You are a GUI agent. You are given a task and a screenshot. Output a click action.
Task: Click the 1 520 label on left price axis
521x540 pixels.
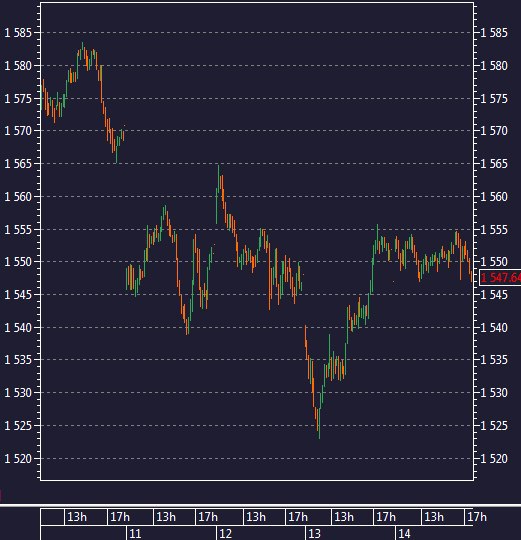point(18,459)
